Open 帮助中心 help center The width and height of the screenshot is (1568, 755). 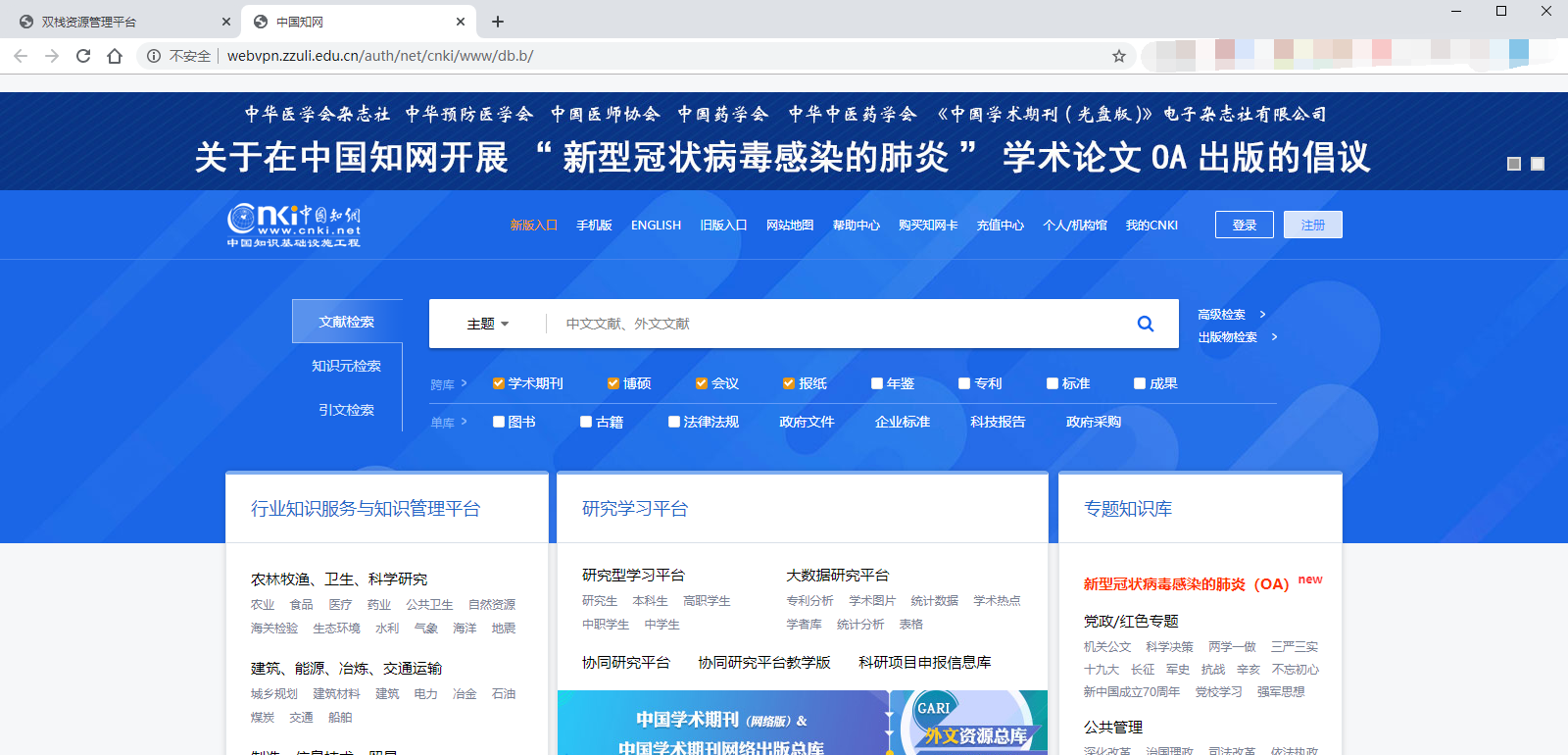tap(857, 226)
